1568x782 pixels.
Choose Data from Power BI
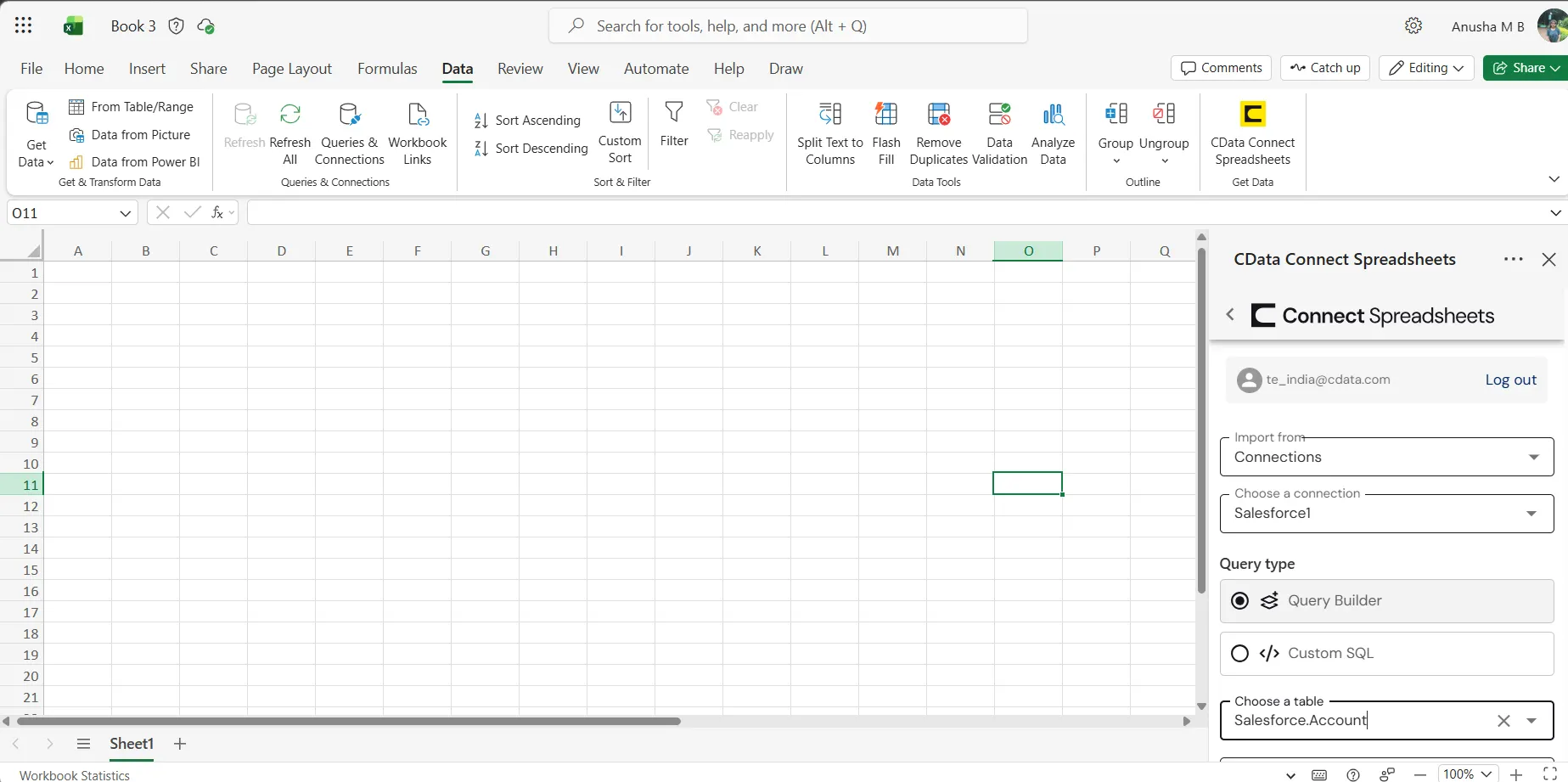(135, 162)
